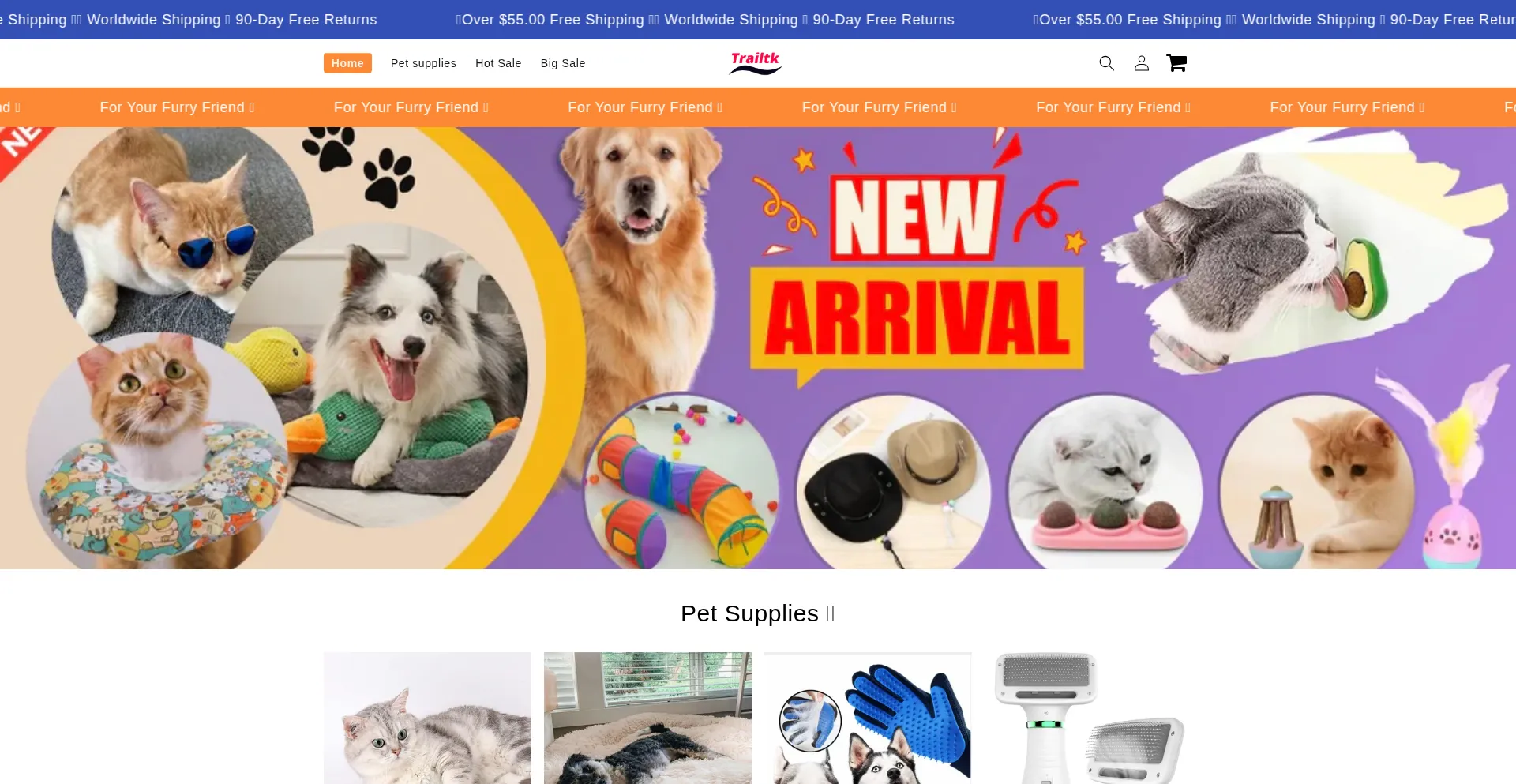Viewport: 1516px width, 784px height.
Task: Go to Big Sale page
Action: click(x=563, y=63)
